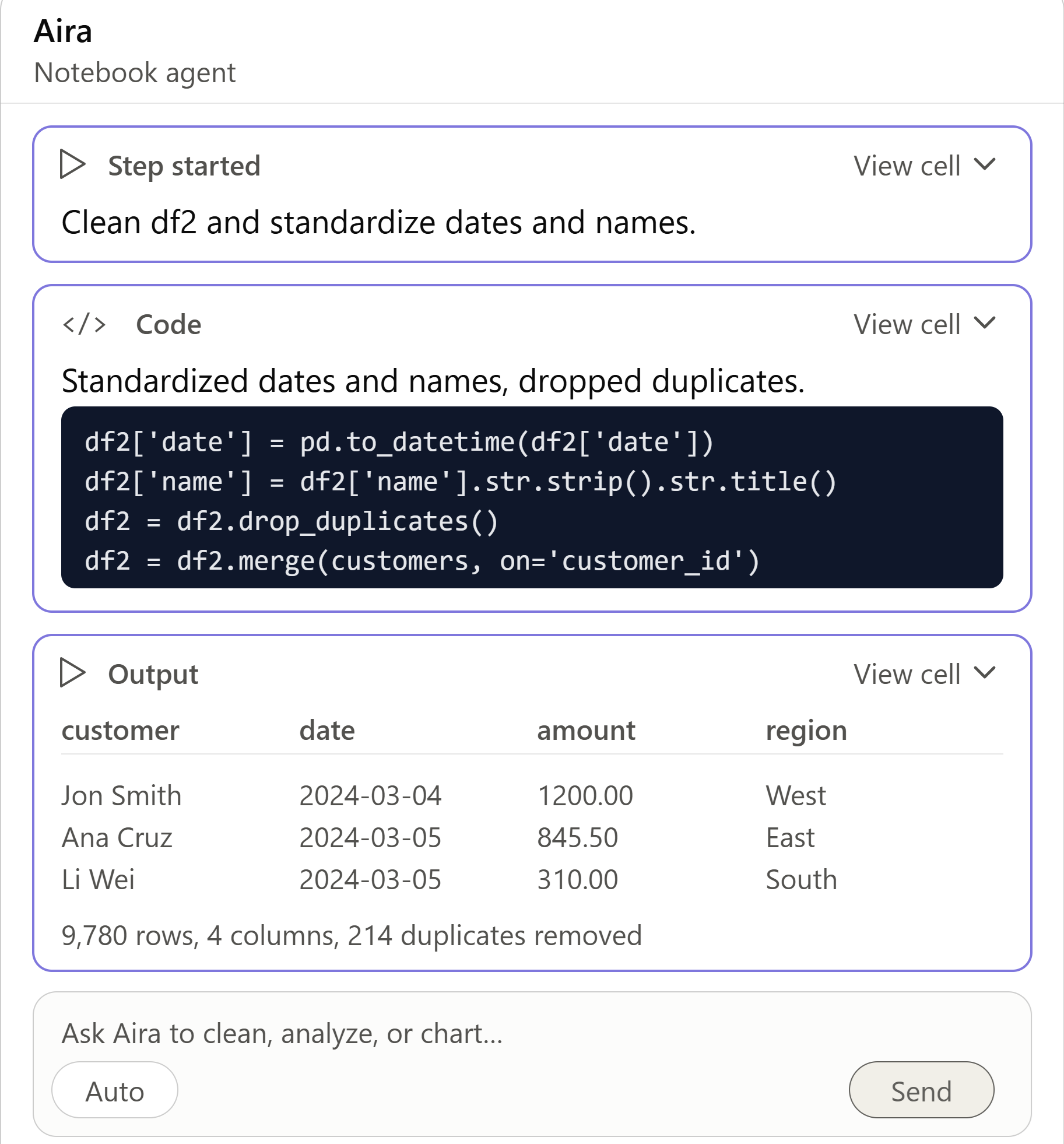Image resolution: width=1064 pixels, height=1144 pixels.
Task: Click the 2024-03-04 date cell
Action: (x=370, y=796)
